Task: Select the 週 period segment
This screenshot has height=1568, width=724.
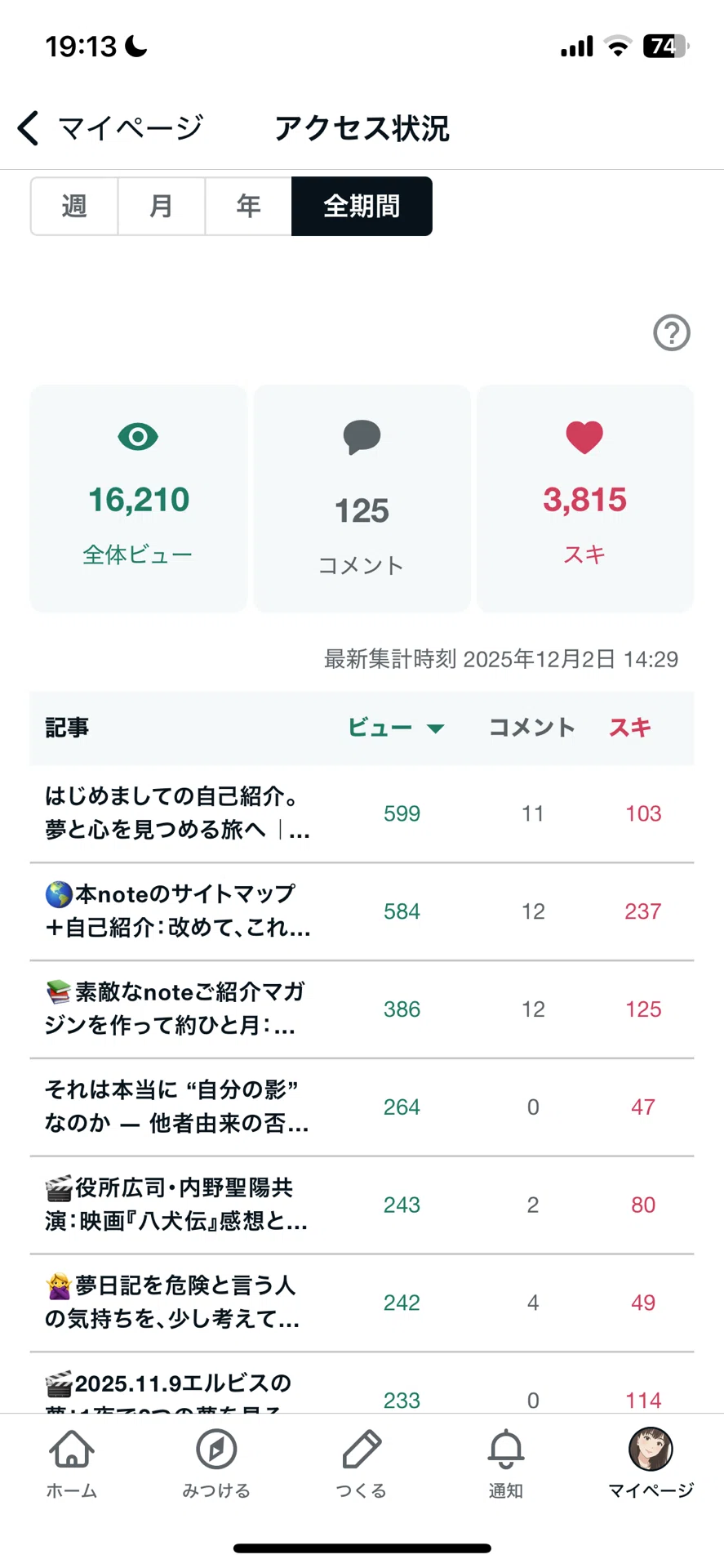Action: pyautogui.click(x=74, y=206)
